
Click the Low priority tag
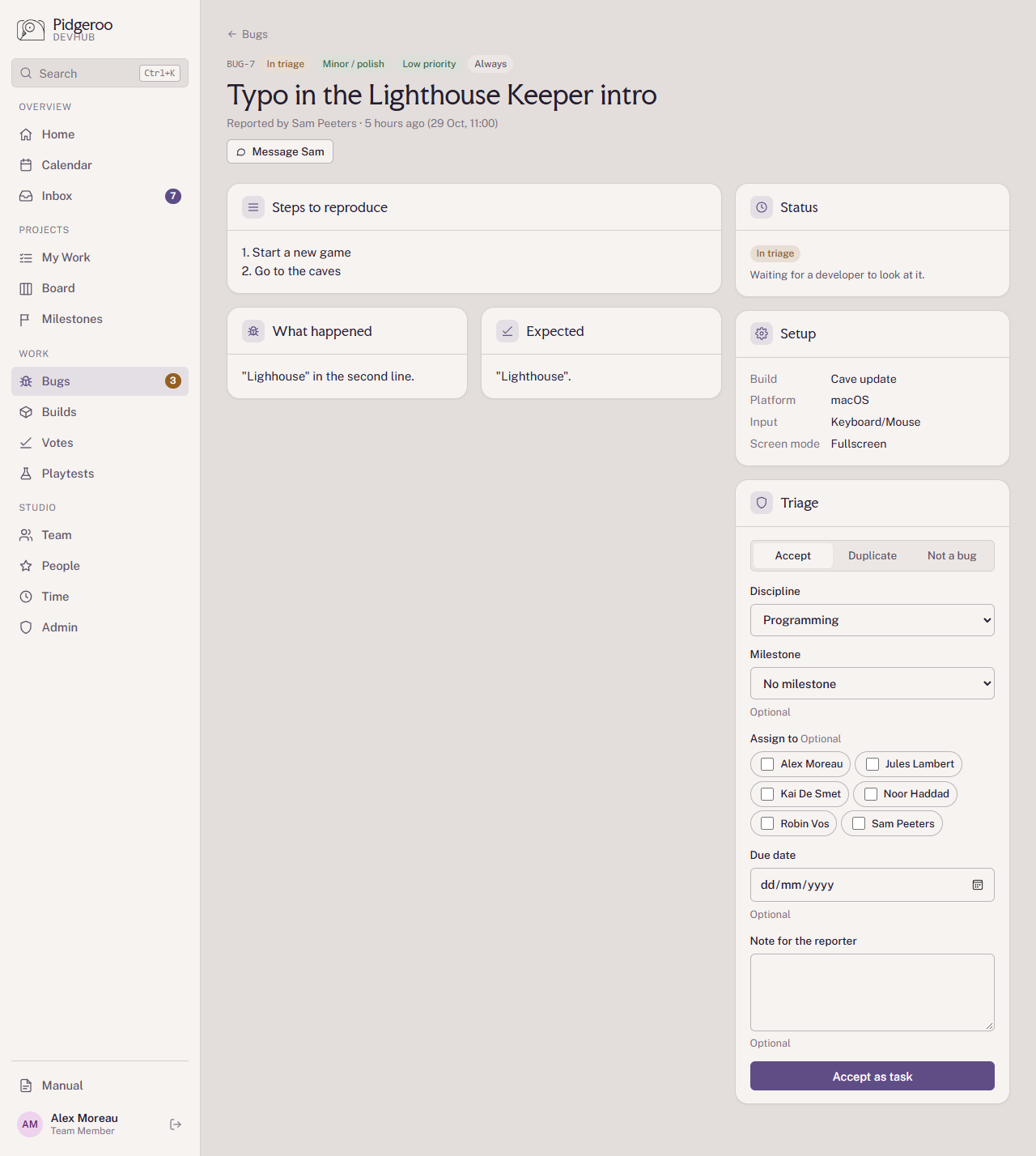pos(429,64)
